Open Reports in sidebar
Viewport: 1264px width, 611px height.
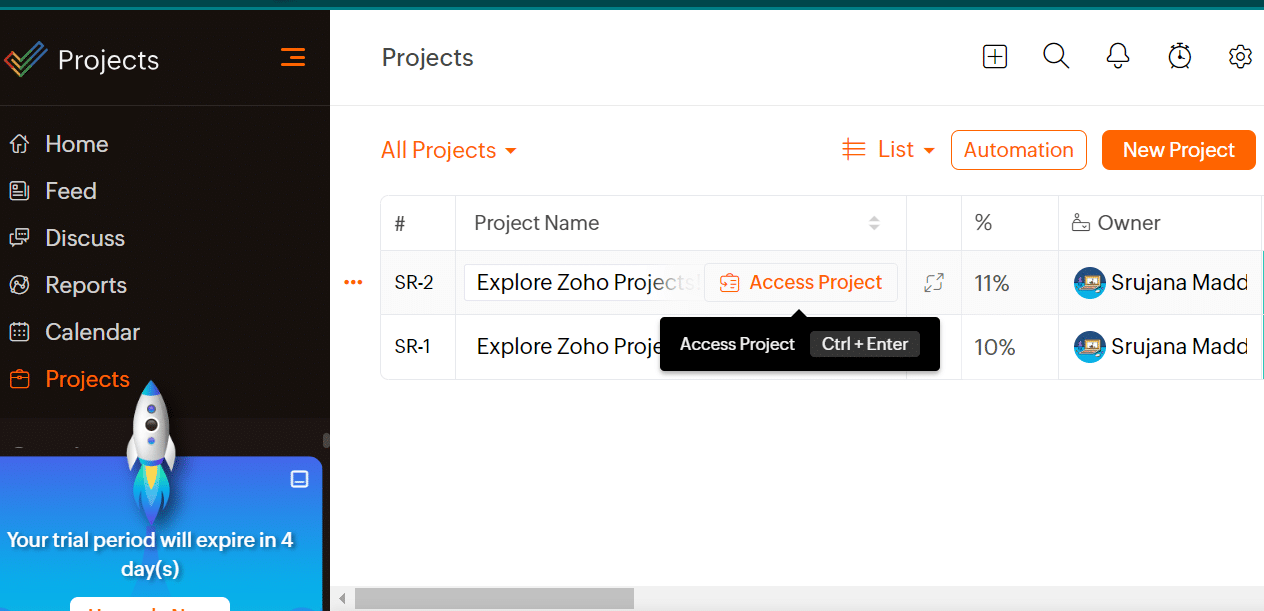click(x=86, y=285)
